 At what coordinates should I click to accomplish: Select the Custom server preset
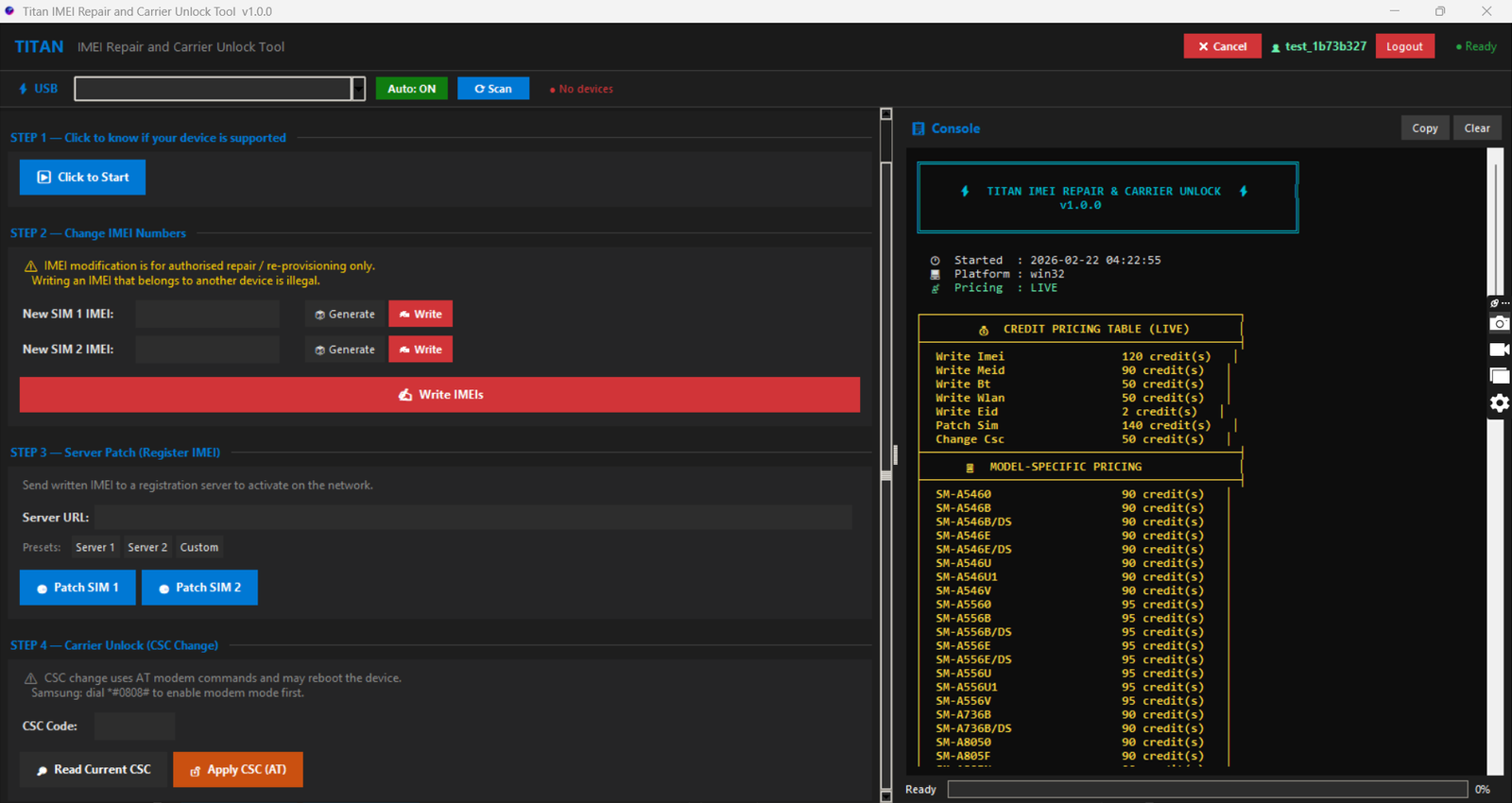(199, 548)
